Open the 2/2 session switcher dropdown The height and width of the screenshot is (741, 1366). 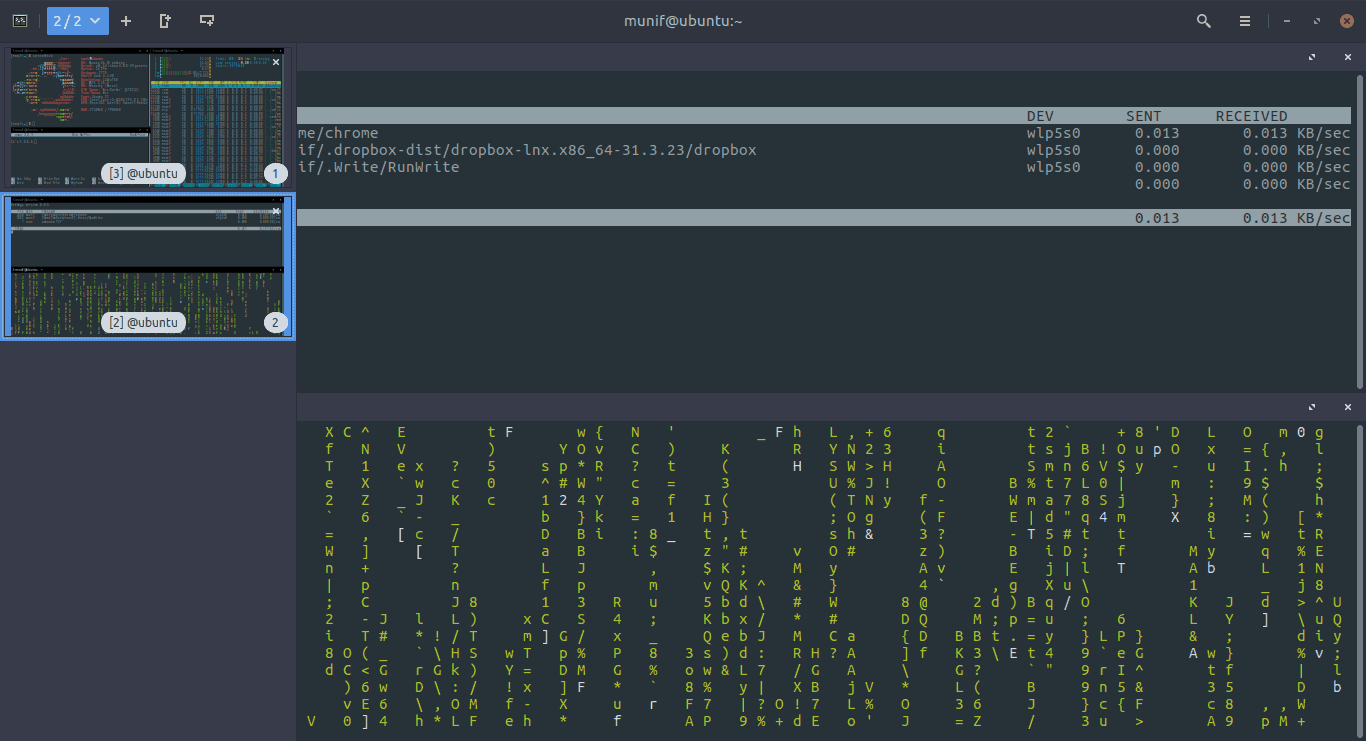[x=77, y=20]
